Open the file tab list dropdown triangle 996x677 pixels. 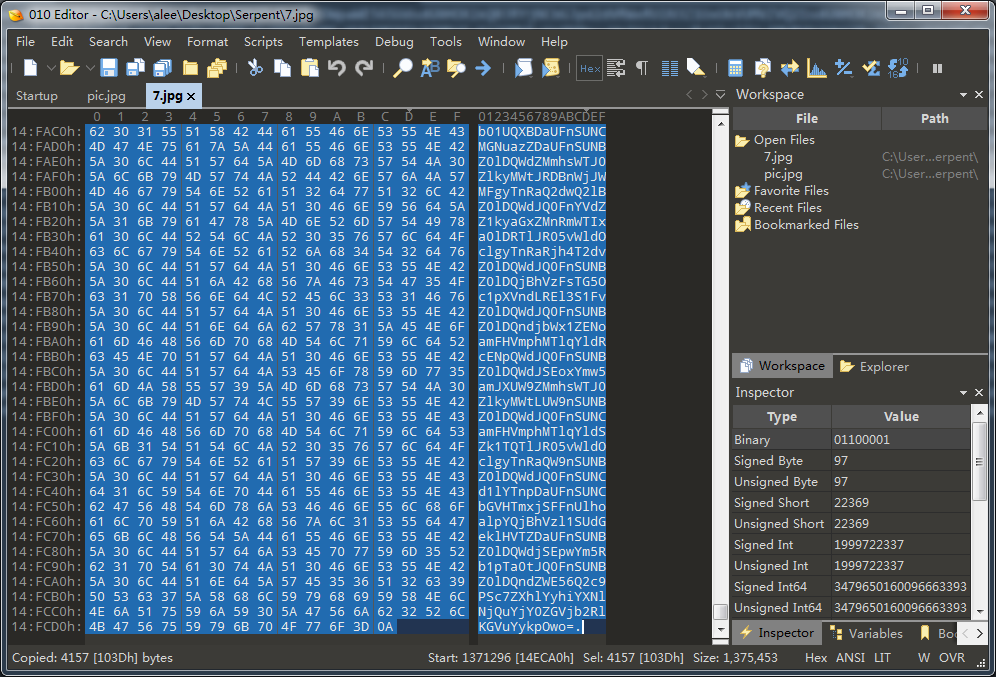720,95
